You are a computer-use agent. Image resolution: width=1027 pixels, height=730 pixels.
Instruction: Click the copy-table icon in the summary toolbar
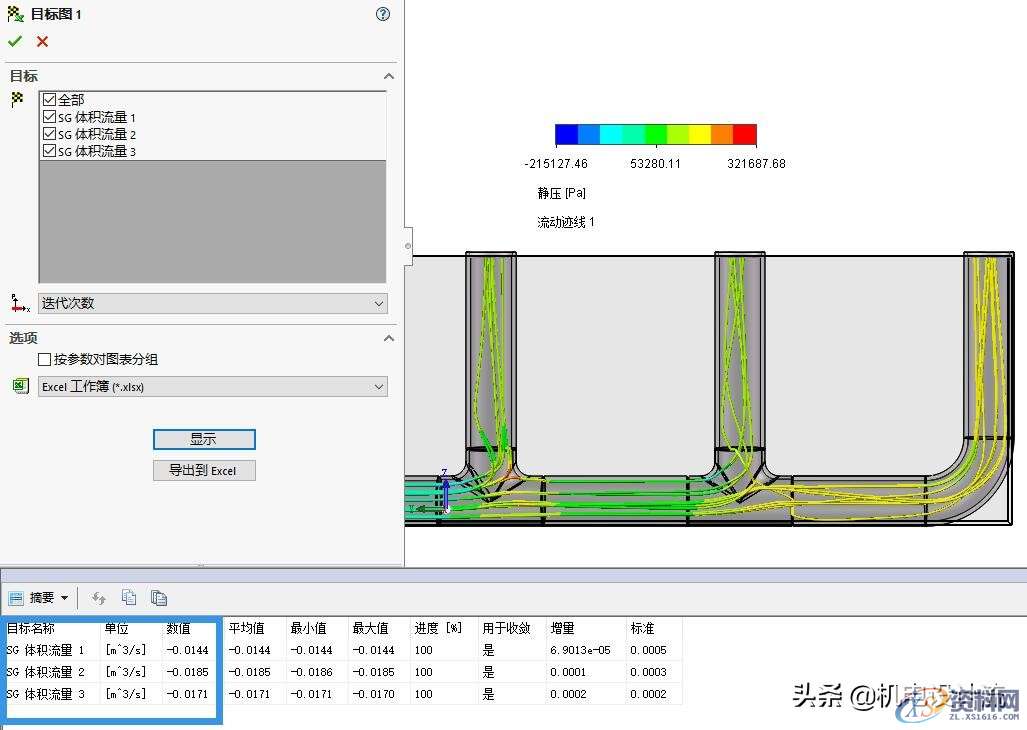point(128,597)
